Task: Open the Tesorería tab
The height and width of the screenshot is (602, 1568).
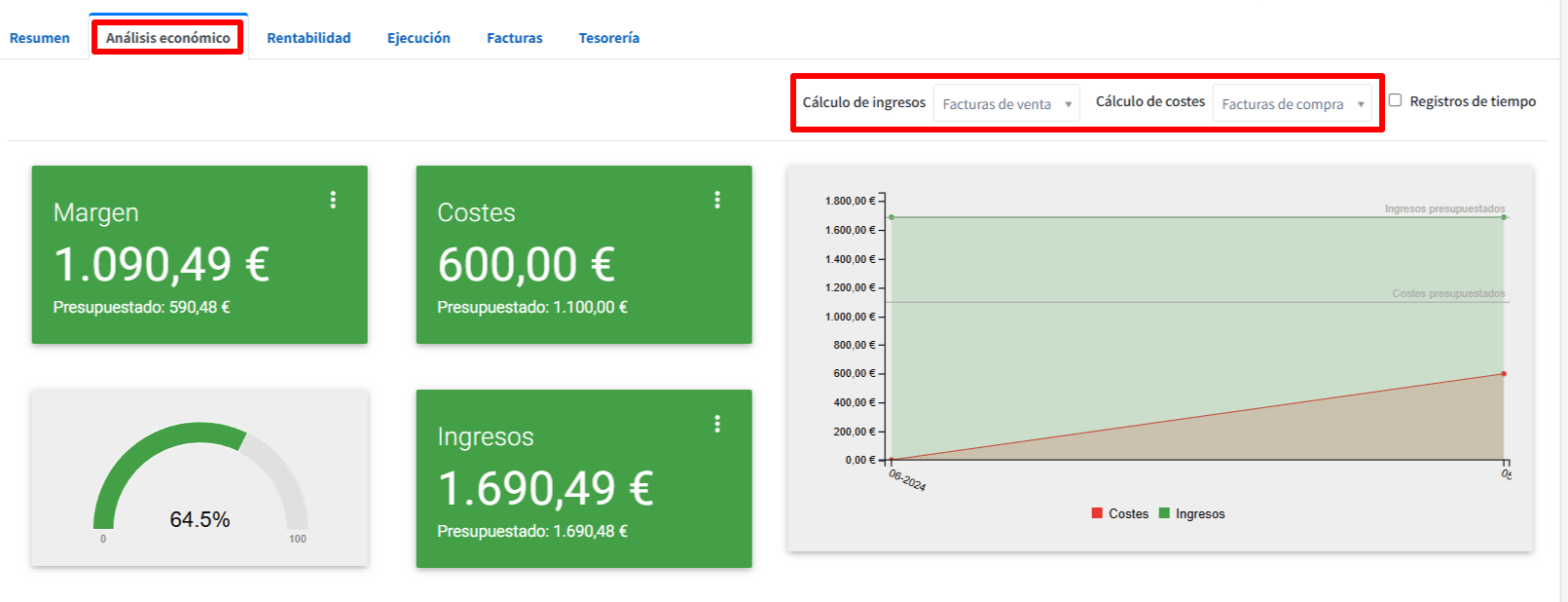Action: (x=608, y=38)
